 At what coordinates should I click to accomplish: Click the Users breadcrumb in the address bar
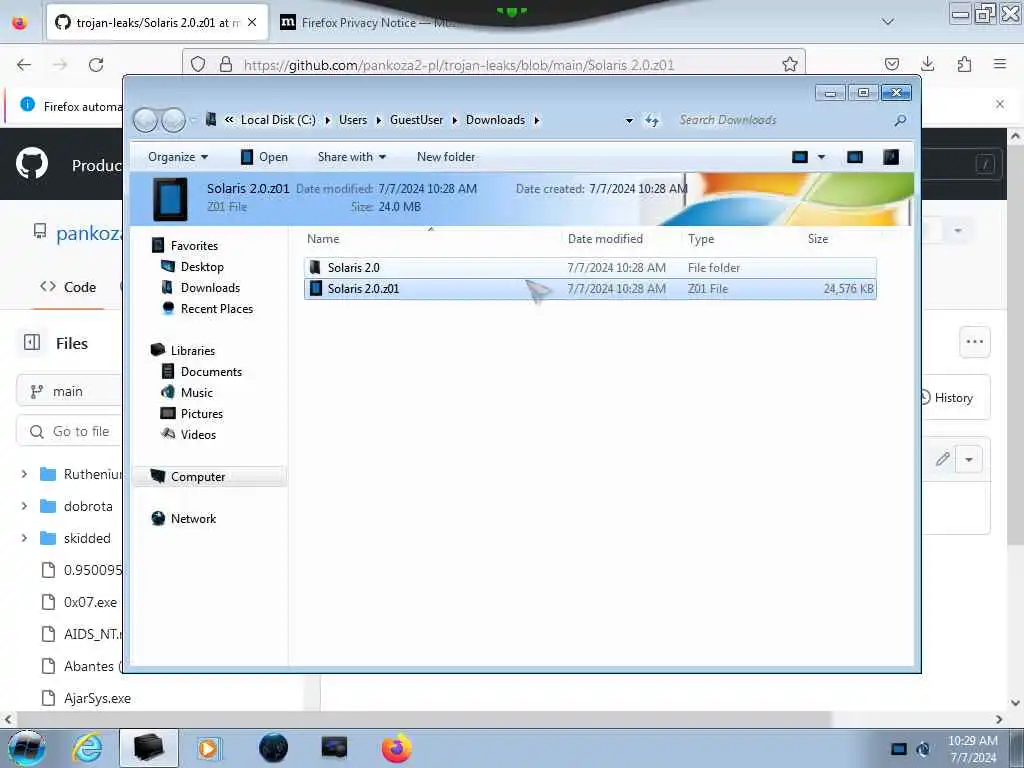[x=353, y=120]
